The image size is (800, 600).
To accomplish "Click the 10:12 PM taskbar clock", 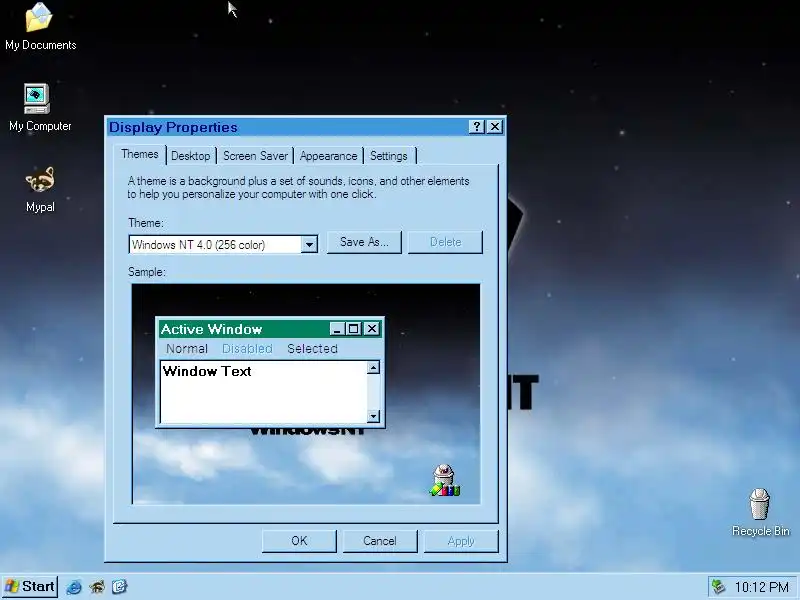I will [761, 587].
